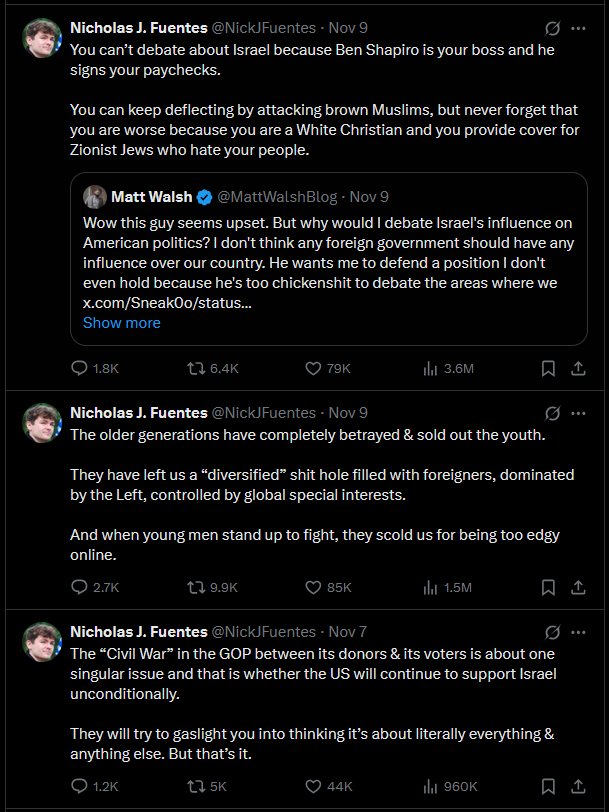Repost the tweet with 6.4K reposts

(212, 368)
